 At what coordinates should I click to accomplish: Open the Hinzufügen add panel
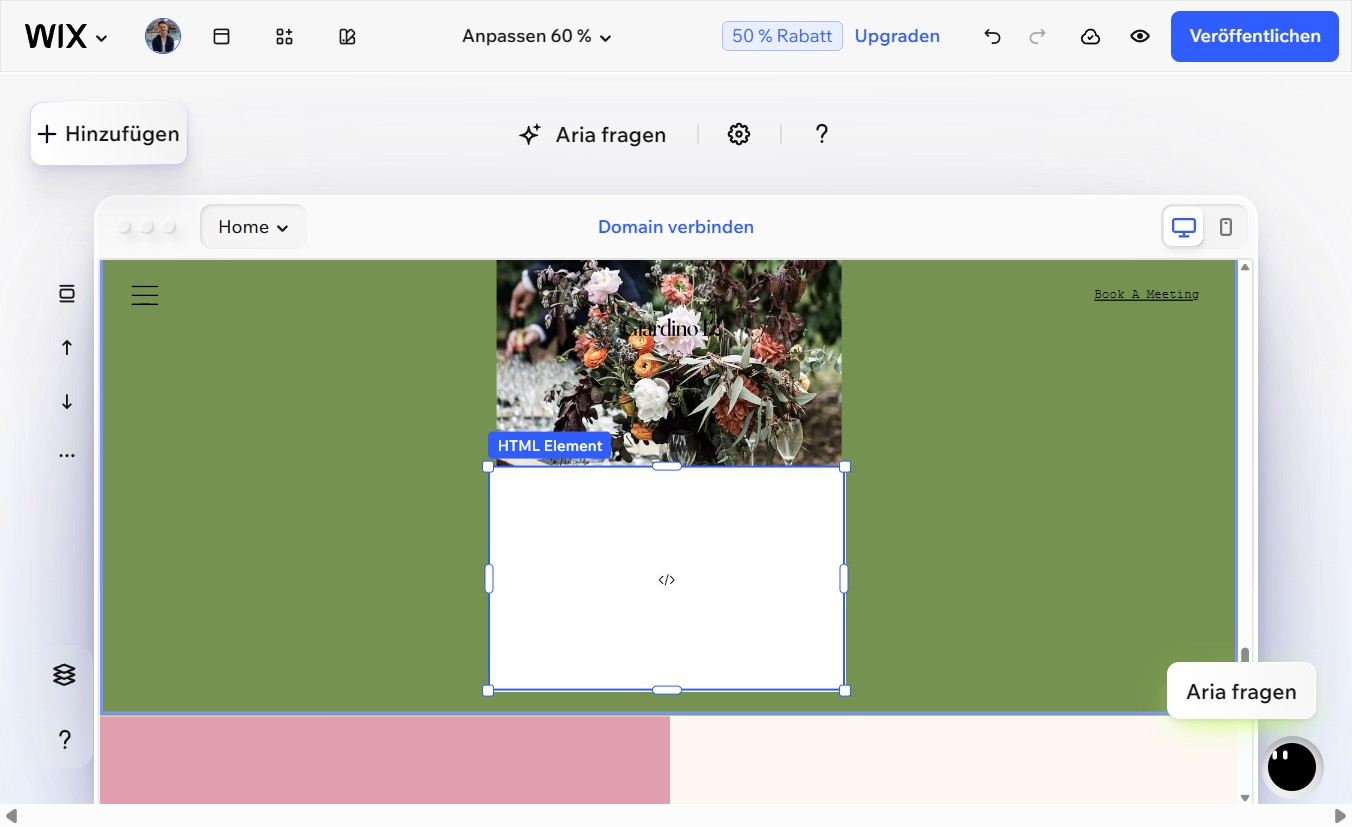pos(109,134)
